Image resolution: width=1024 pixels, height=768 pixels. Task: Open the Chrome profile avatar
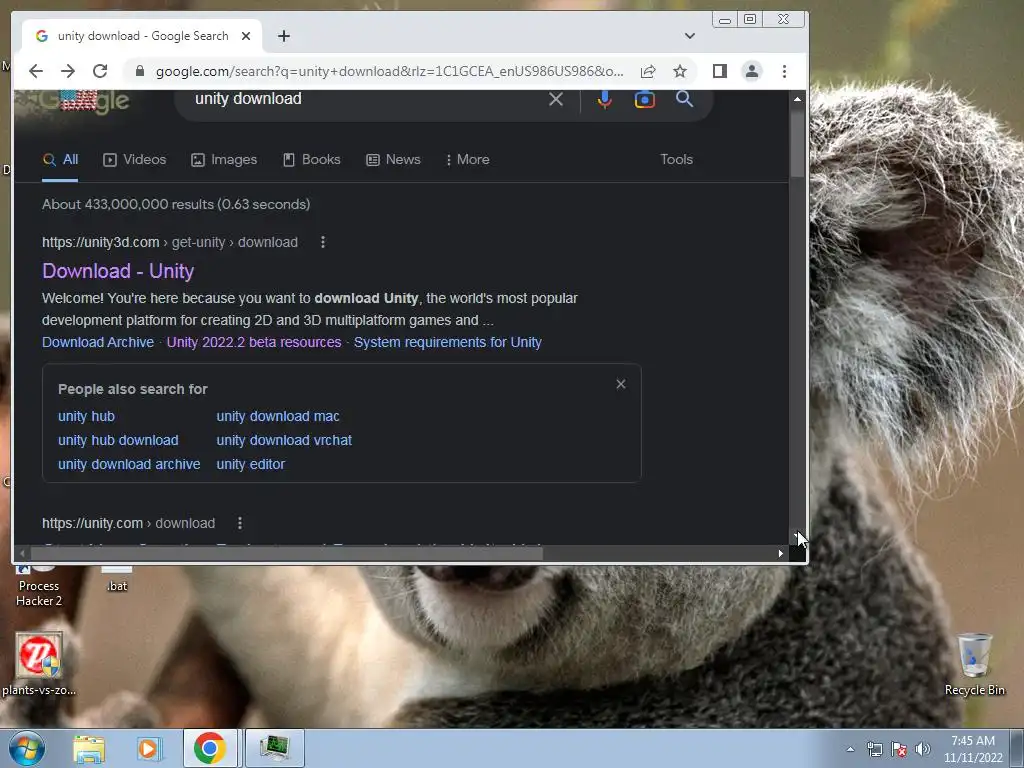(x=752, y=71)
